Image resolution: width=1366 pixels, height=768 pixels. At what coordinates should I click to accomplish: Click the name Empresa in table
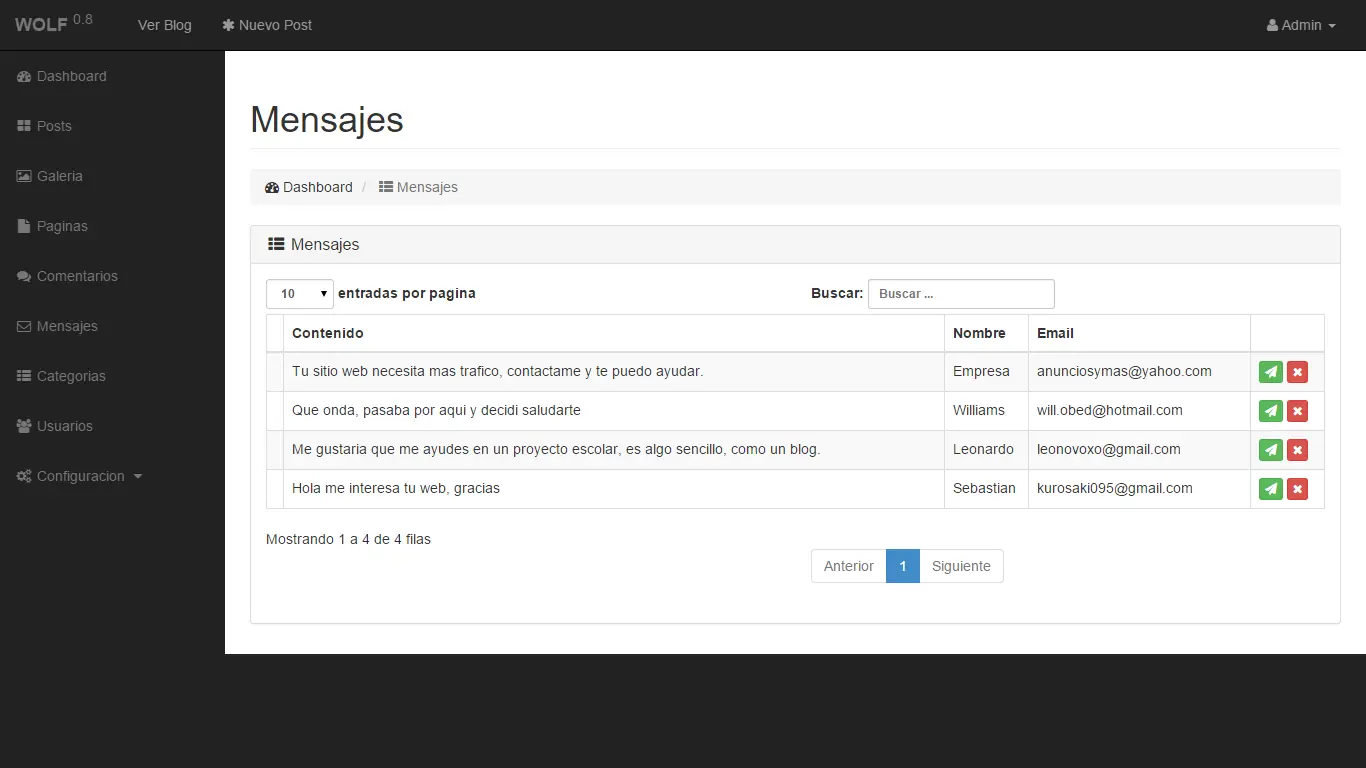981,371
